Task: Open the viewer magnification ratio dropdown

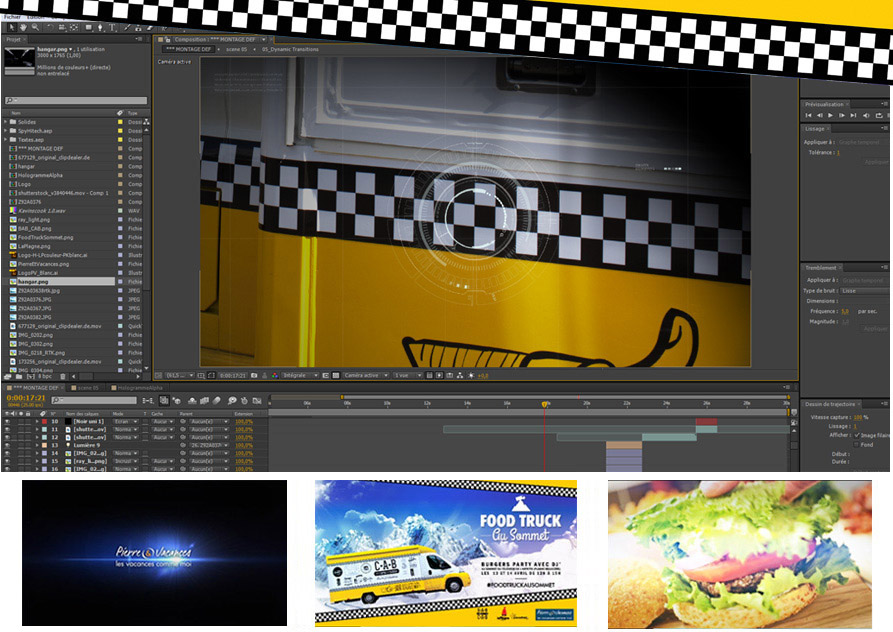Action: pyautogui.click(x=180, y=375)
